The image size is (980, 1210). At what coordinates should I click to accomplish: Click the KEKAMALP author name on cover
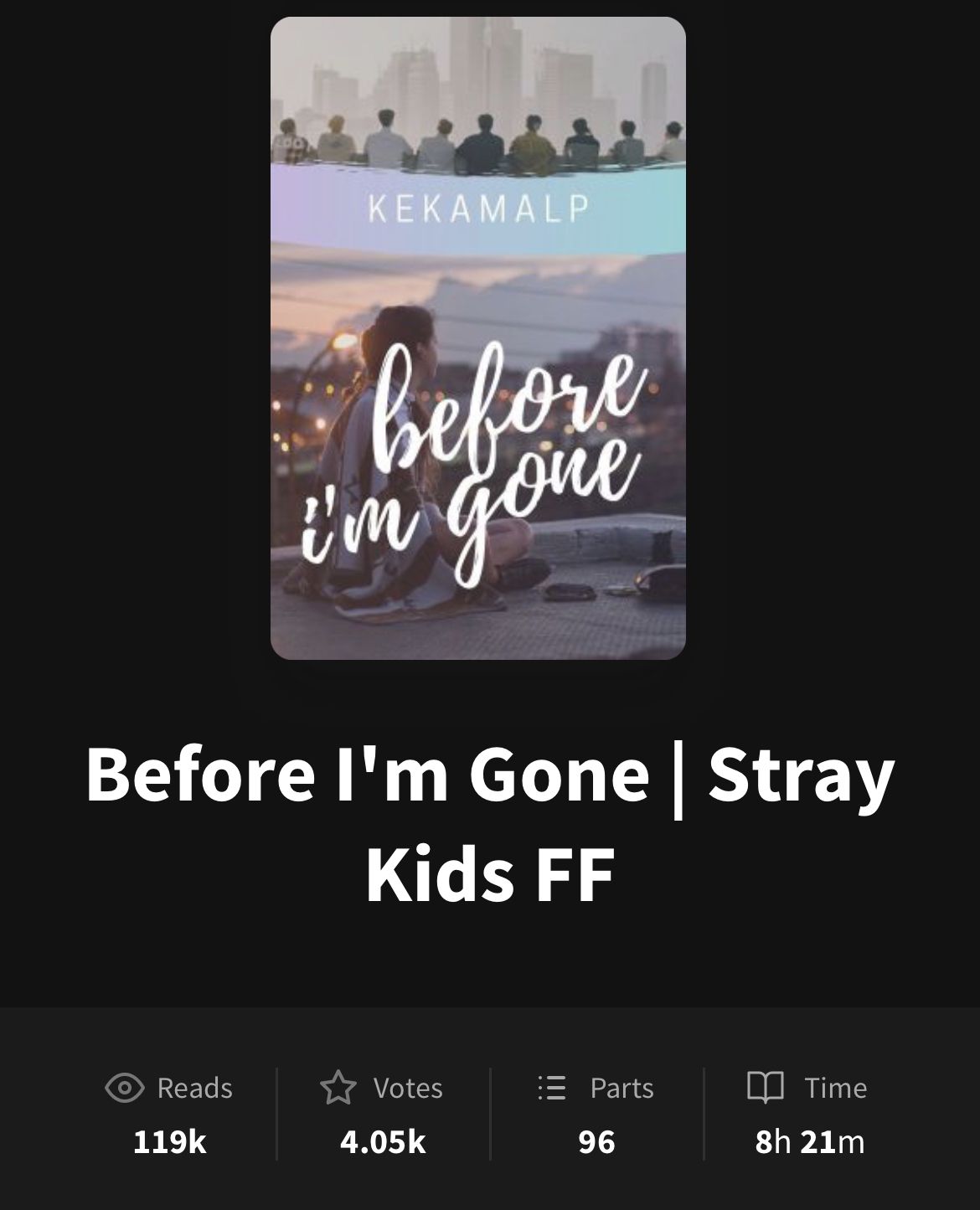click(x=478, y=209)
